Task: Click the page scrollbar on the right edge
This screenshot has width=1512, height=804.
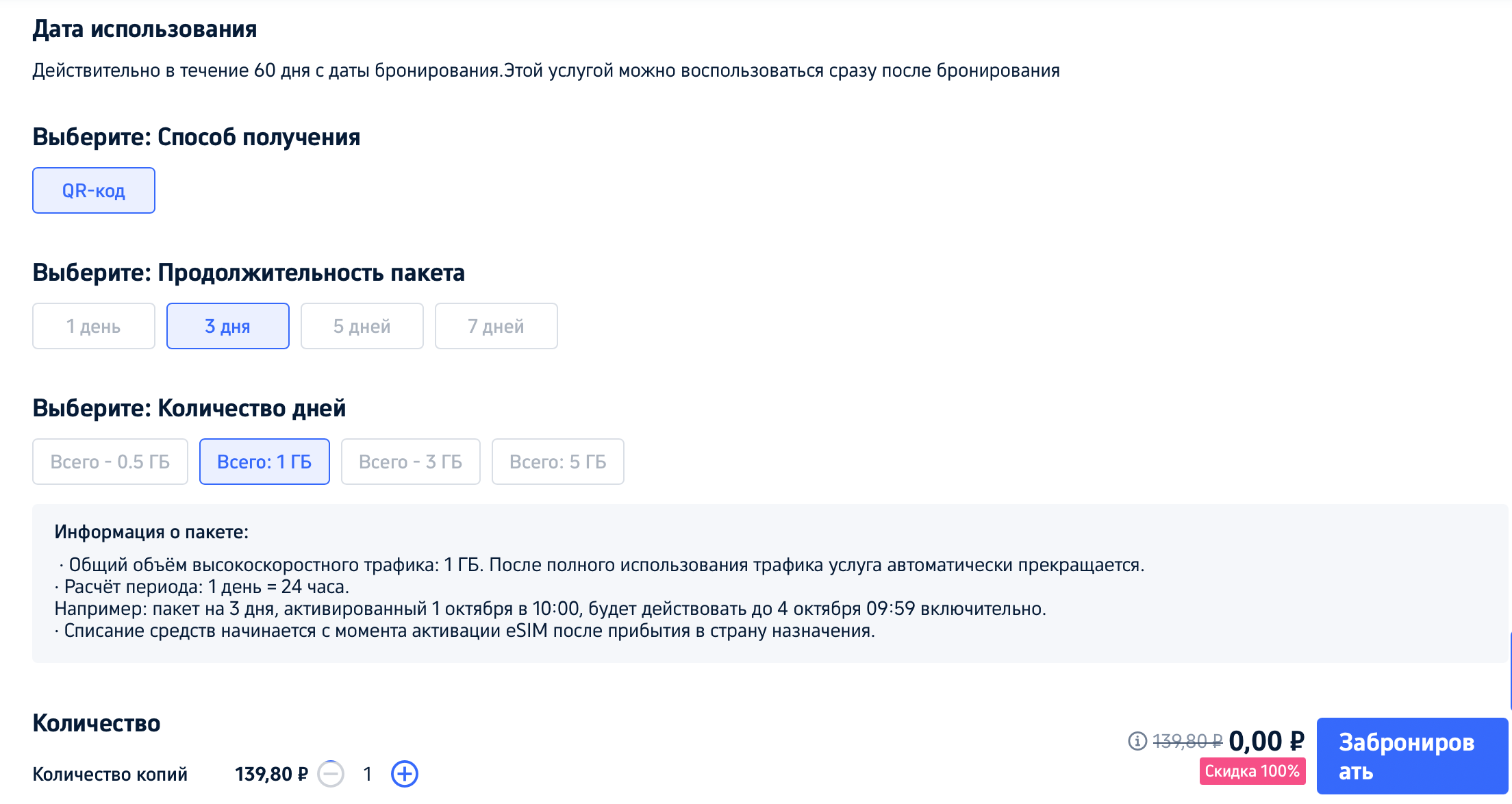Action: (1509, 671)
